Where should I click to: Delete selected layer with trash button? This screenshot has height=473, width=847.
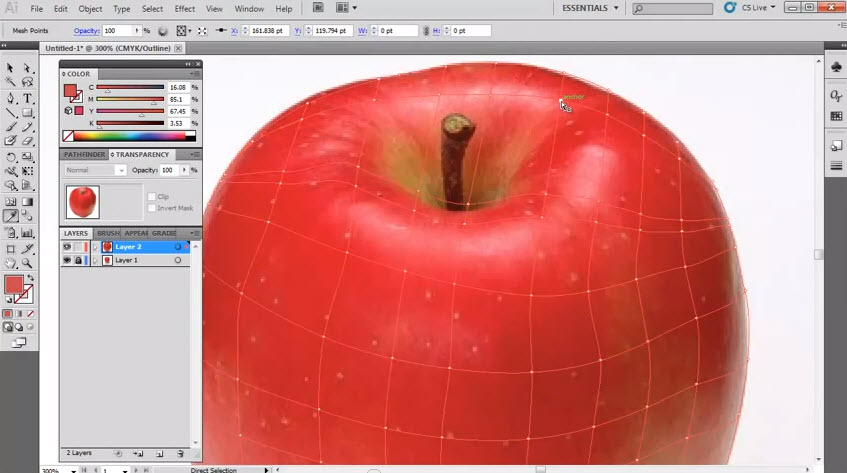[x=180, y=454]
